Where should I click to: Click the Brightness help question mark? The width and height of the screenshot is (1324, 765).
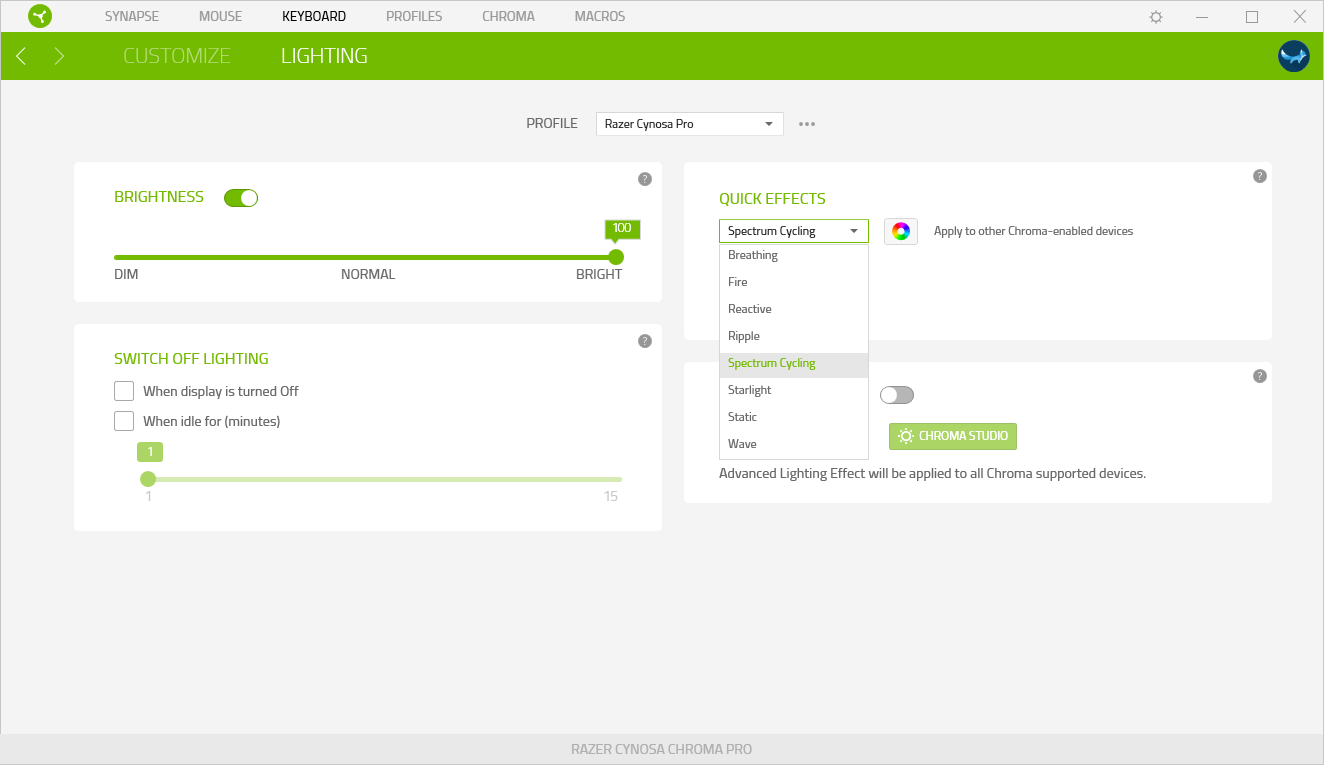(x=645, y=179)
